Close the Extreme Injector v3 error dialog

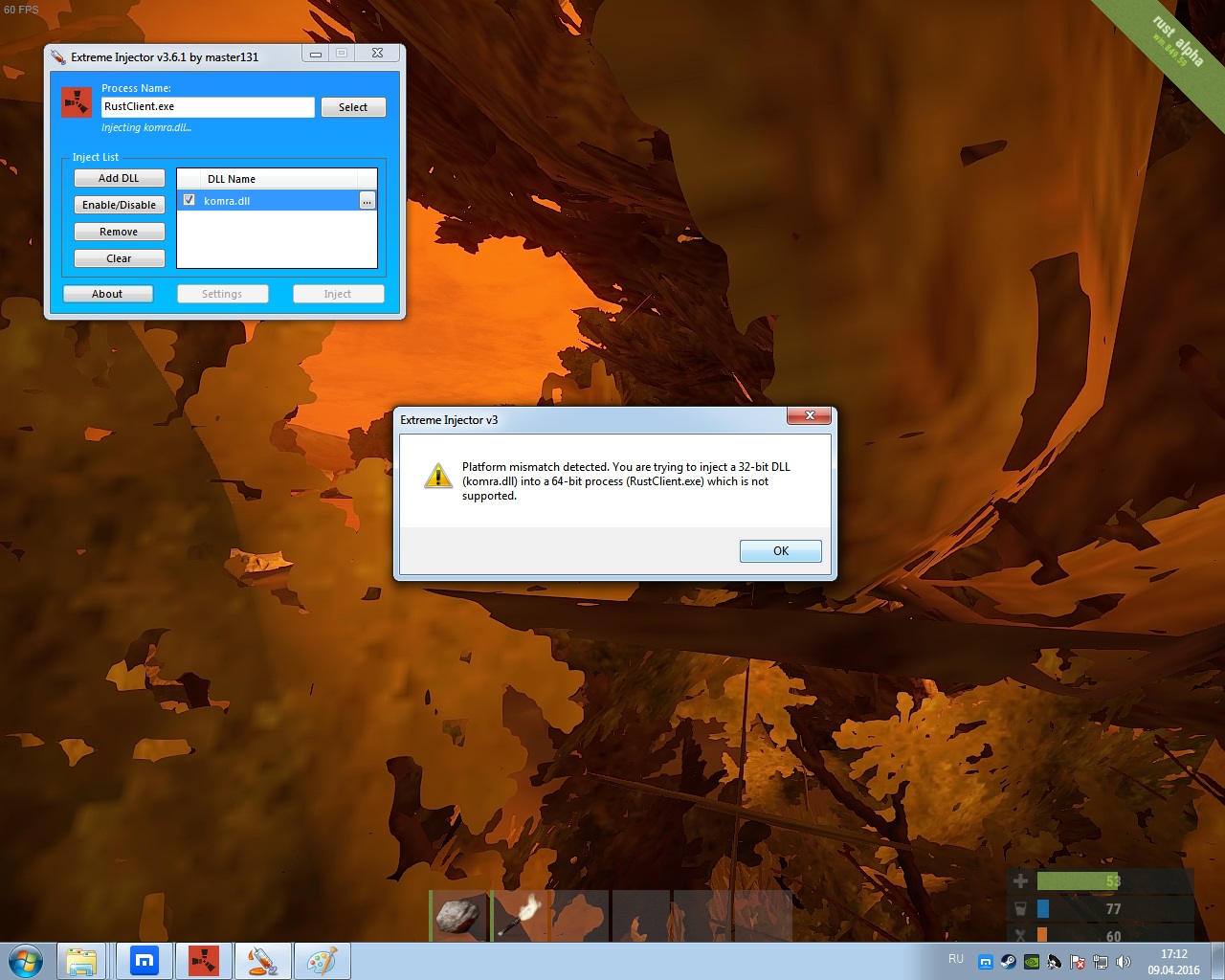pyautogui.click(x=809, y=415)
